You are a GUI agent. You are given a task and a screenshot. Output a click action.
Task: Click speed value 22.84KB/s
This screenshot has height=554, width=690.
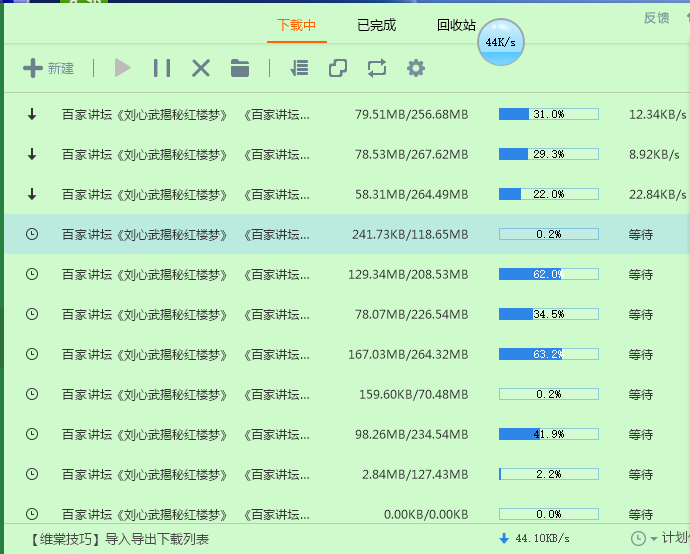coord(657,194)
